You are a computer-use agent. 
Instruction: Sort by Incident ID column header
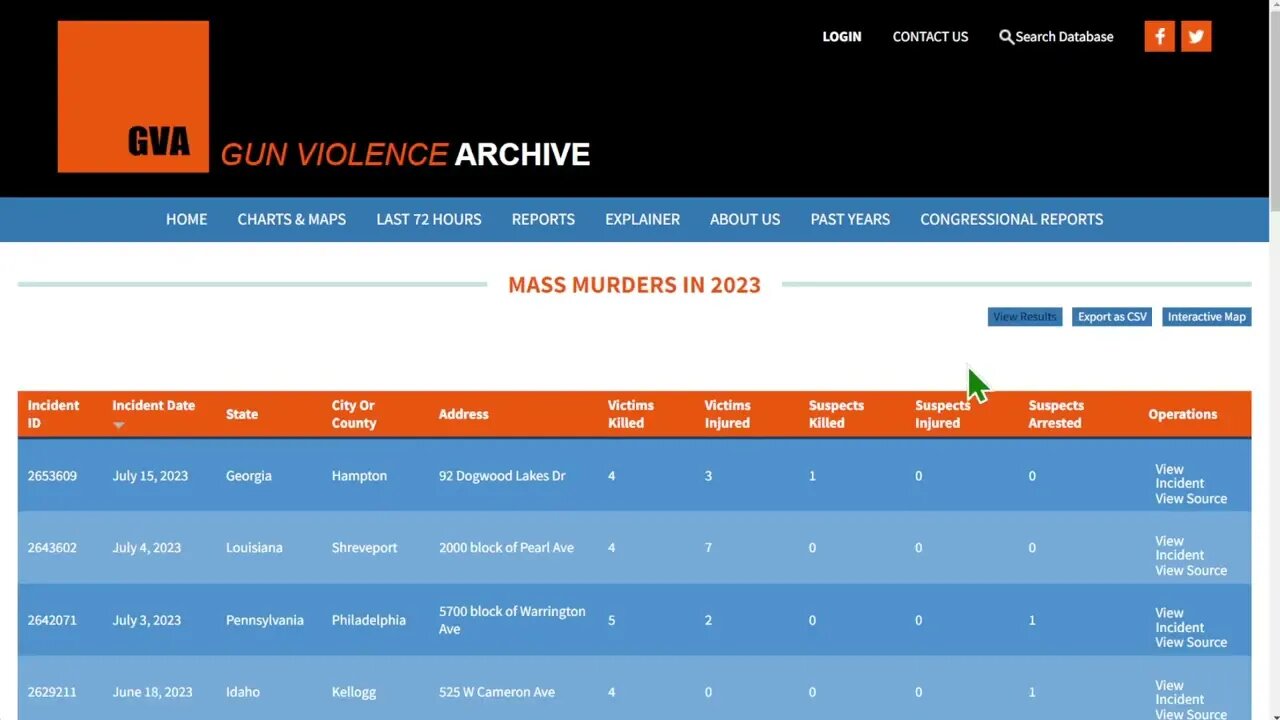click(x=53, y=414)
